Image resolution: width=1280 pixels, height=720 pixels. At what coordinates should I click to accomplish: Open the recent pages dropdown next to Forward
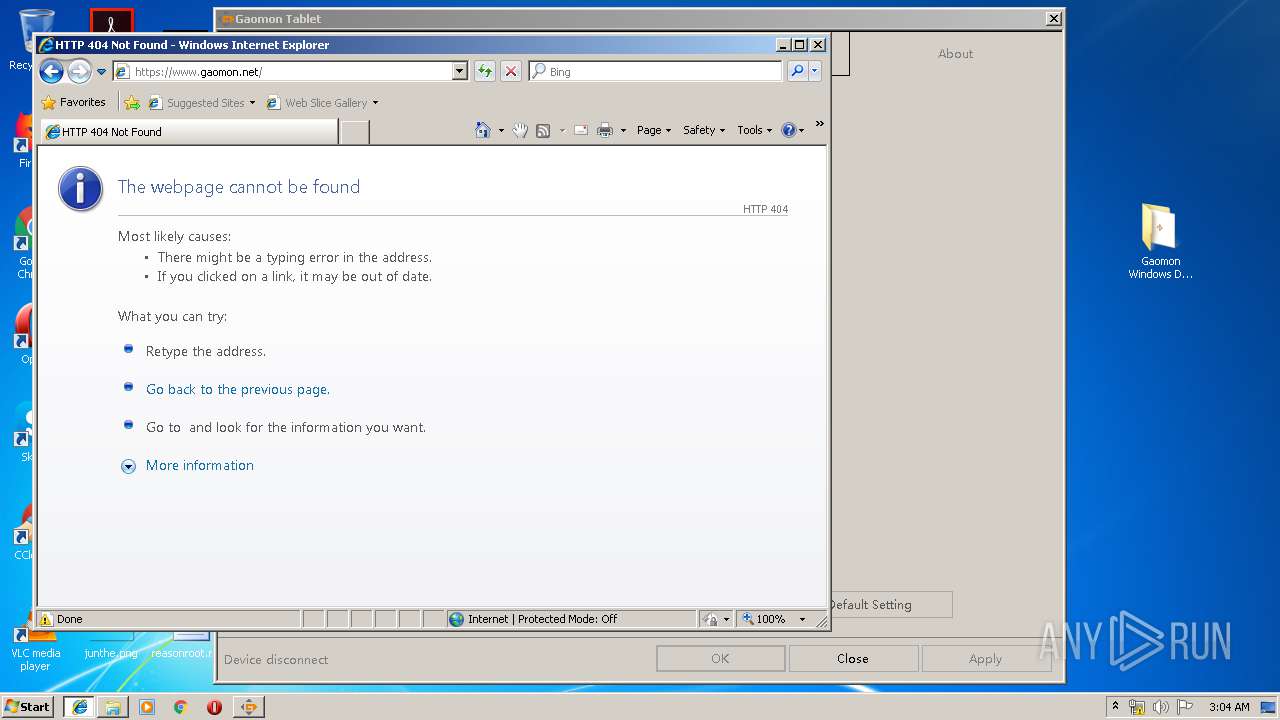point(101,72)
